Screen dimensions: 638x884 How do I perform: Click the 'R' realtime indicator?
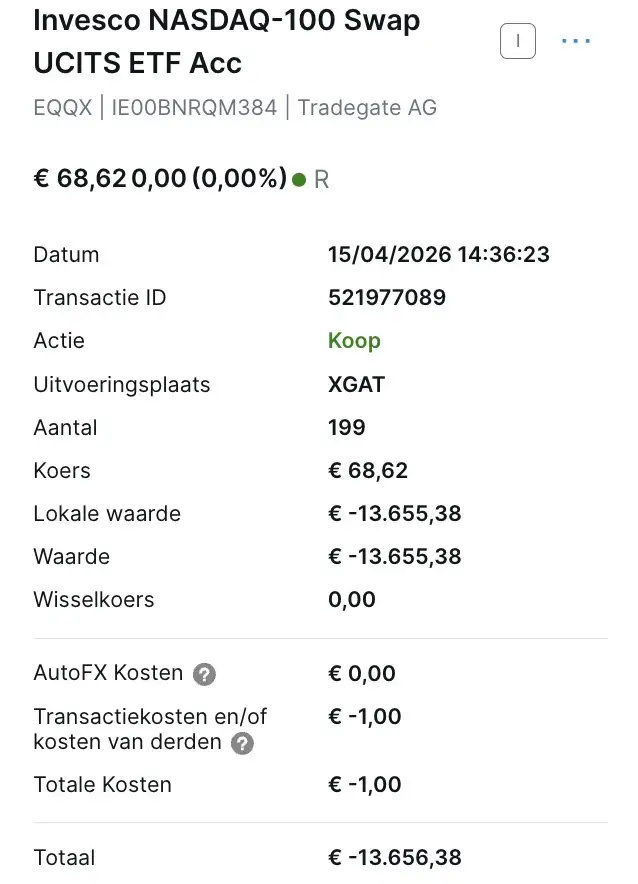321,180
